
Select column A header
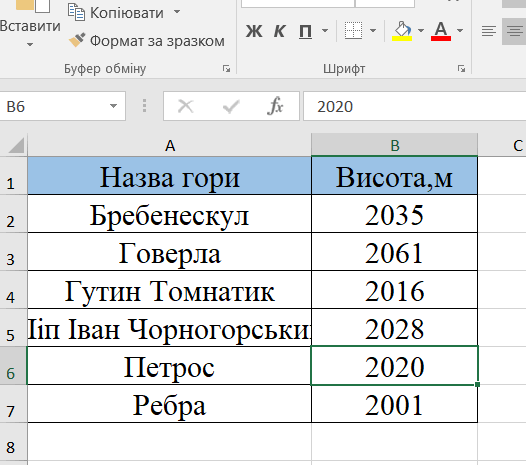[170, 146]
